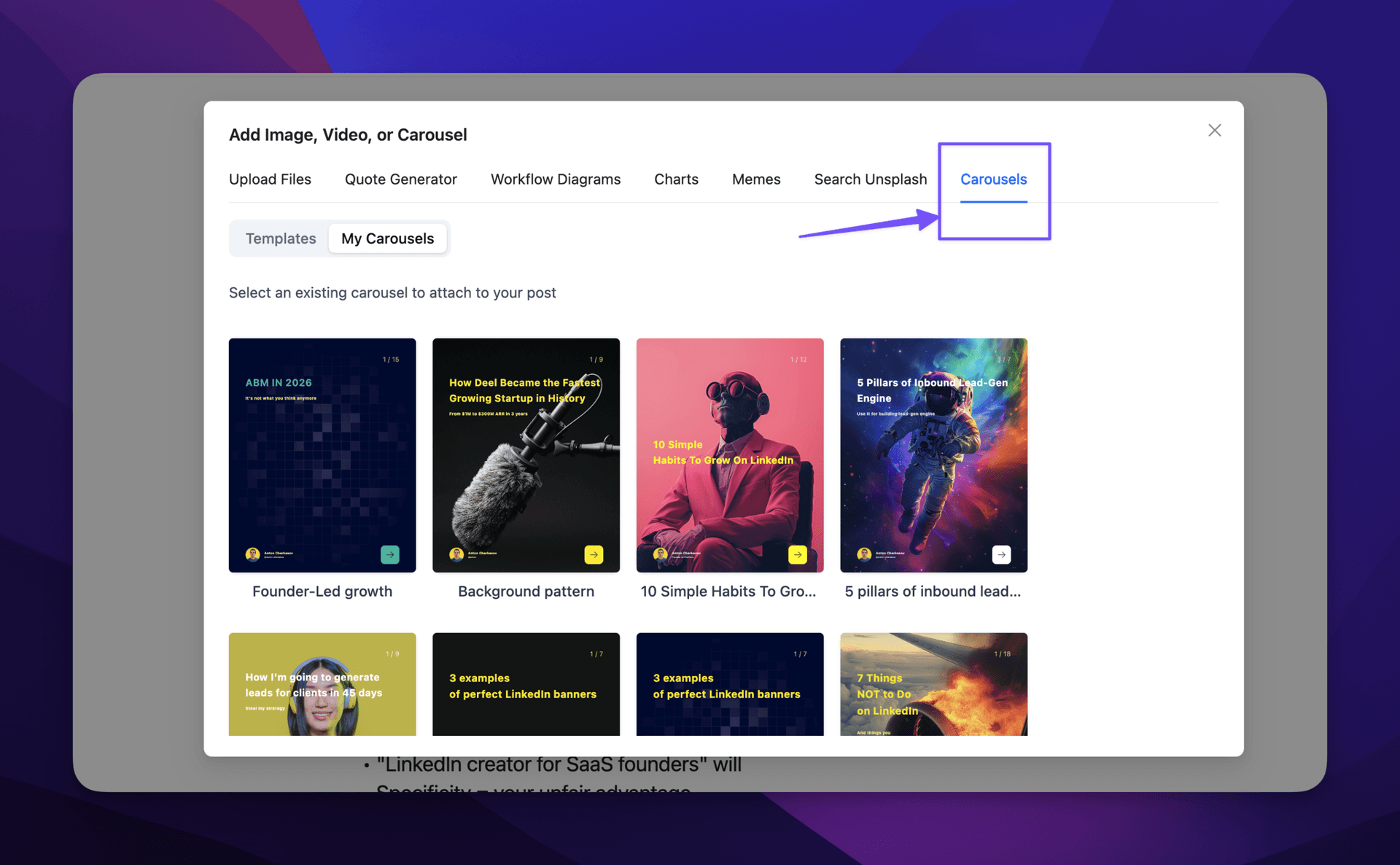Select the 7 Things NOT to Do carousel

click(x=933, y=684)
